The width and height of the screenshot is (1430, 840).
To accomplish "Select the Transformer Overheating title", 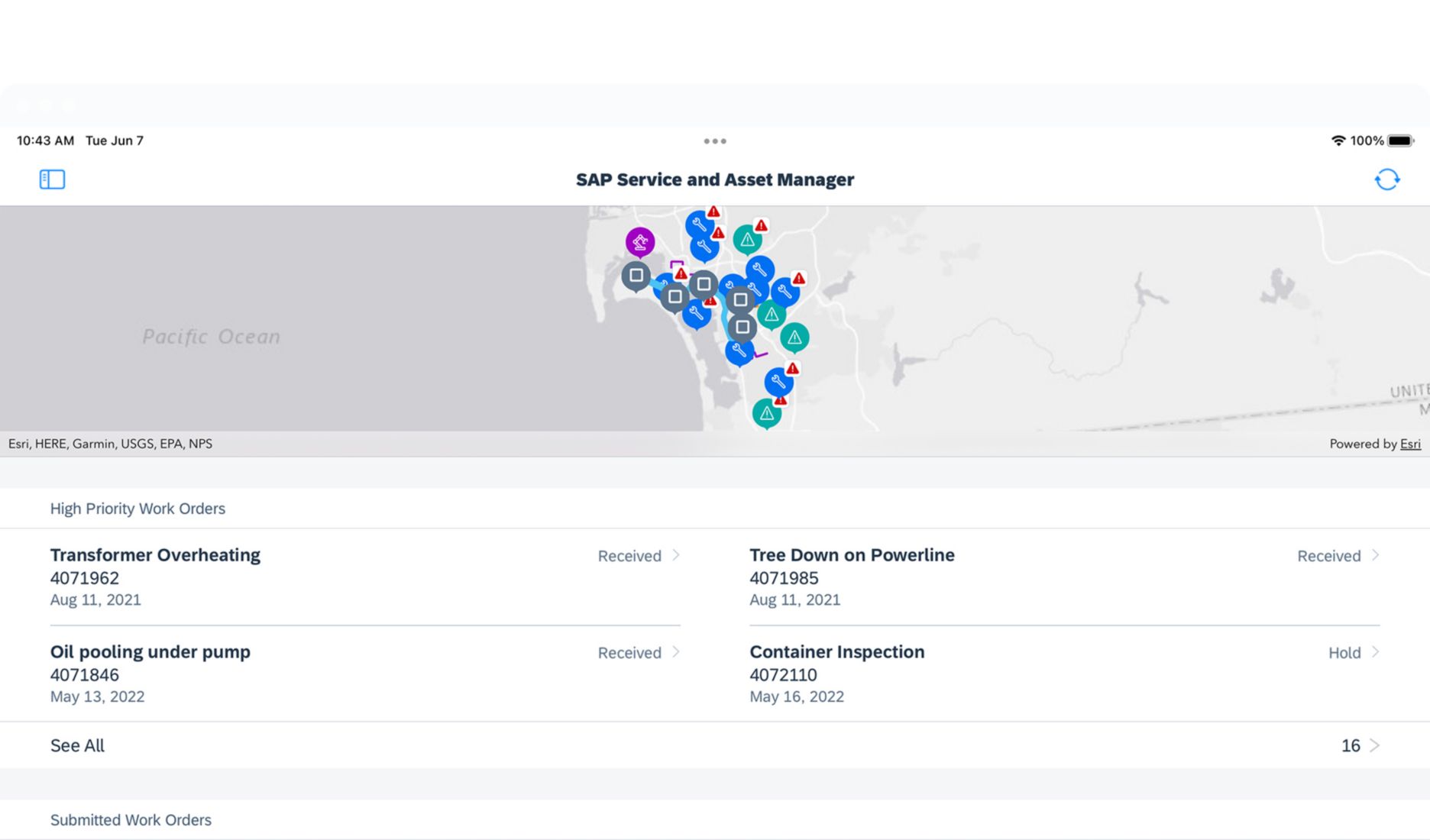I will pyautogui.click(x=155, y=555).
